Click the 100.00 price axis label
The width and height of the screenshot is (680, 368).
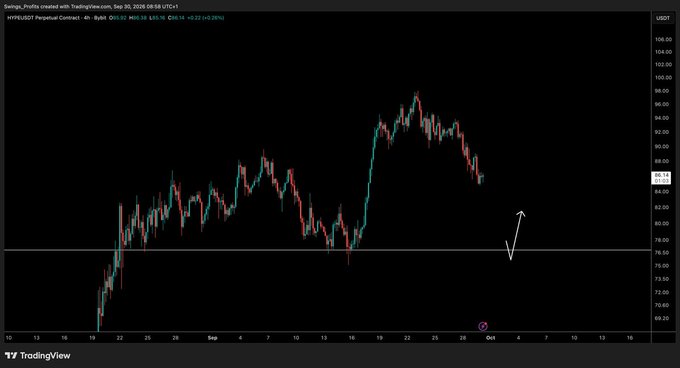click(663, 78)
